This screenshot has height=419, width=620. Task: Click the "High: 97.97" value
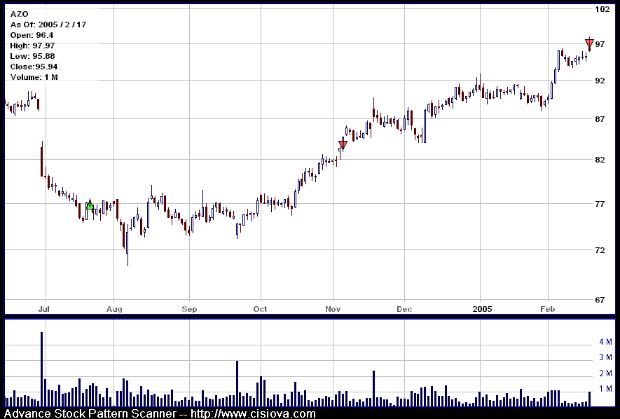(32, 46)
